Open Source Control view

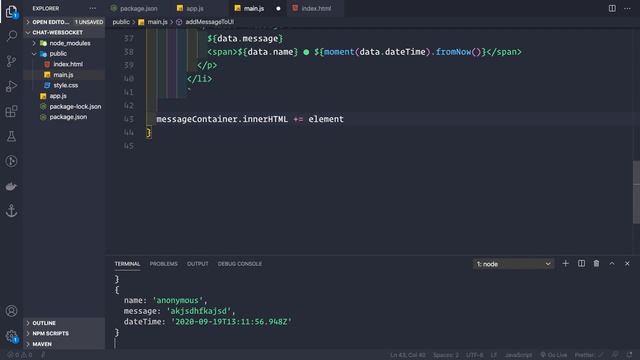click(11, 61)
